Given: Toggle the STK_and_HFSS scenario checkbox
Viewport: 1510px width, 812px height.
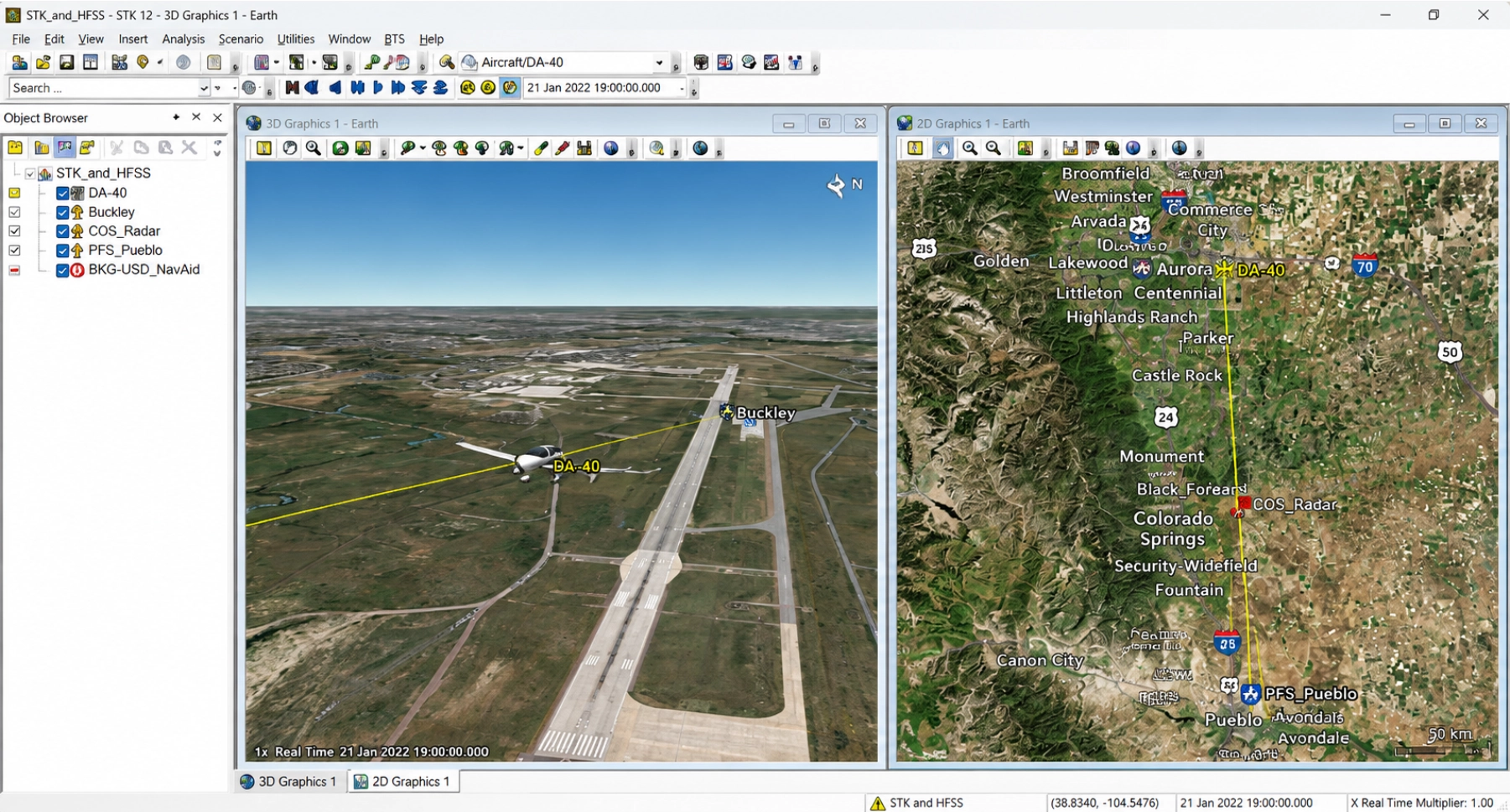Looking at the screenshot, I should 30,173.
